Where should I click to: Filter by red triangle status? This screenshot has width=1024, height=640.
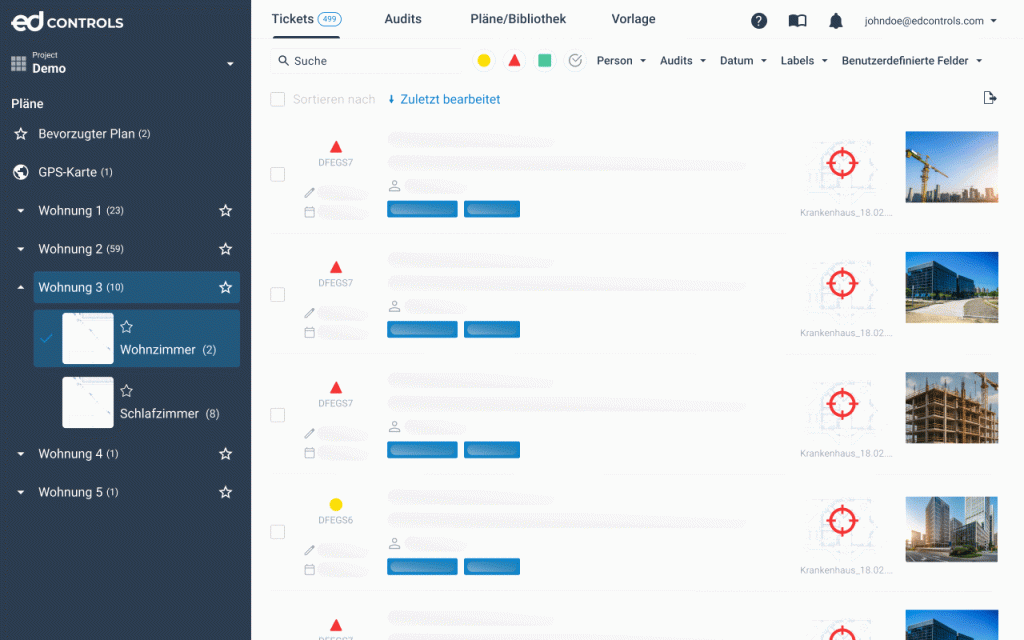click(514, 61)
